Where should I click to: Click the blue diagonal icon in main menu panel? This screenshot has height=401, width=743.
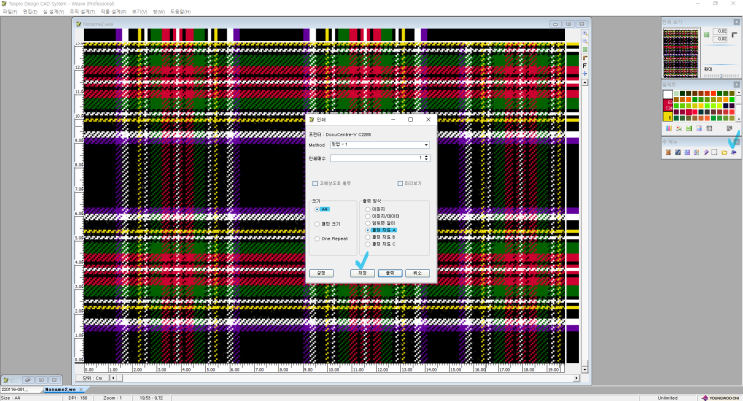678,152
